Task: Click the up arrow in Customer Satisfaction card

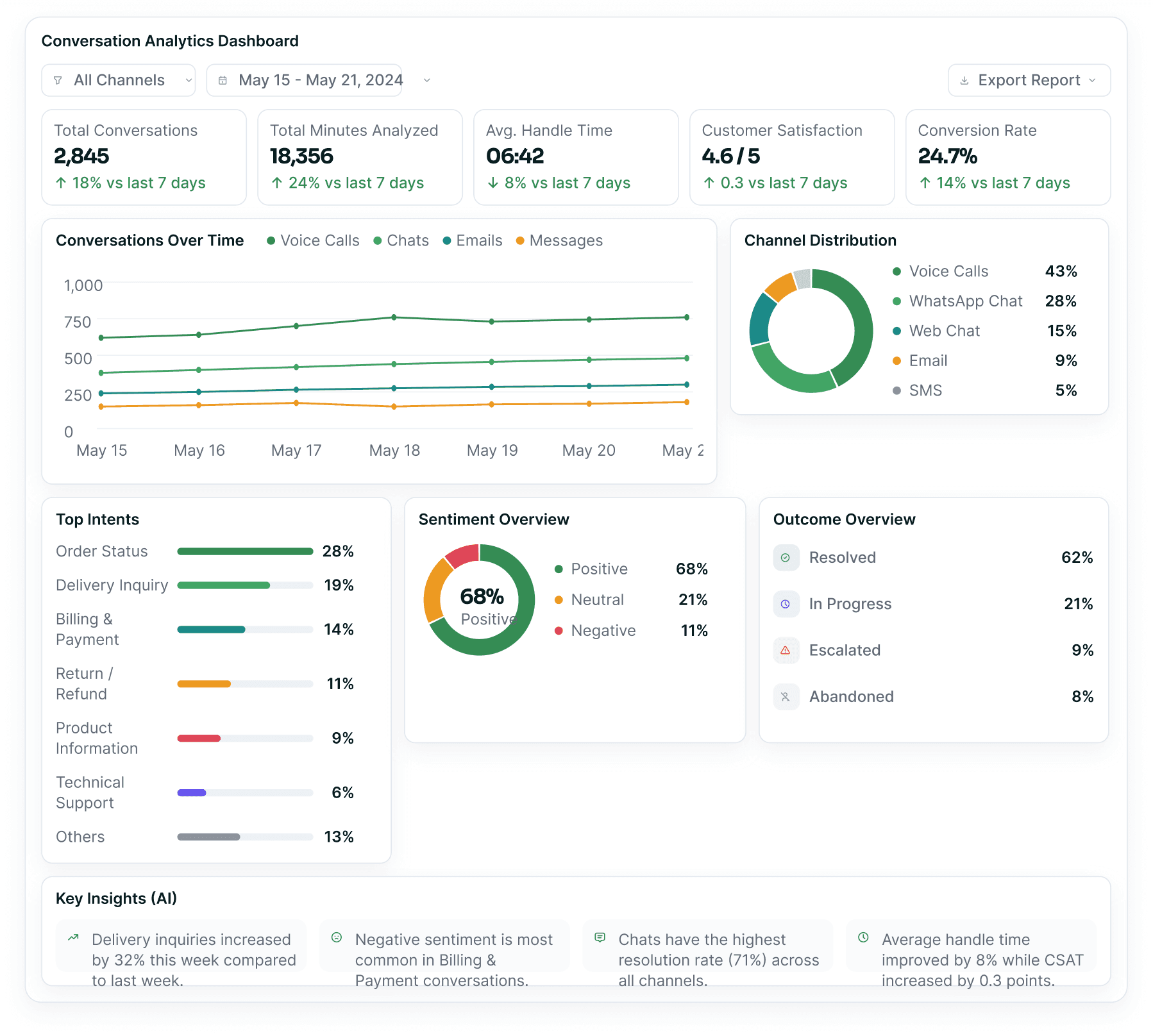Action: (709, 183)
